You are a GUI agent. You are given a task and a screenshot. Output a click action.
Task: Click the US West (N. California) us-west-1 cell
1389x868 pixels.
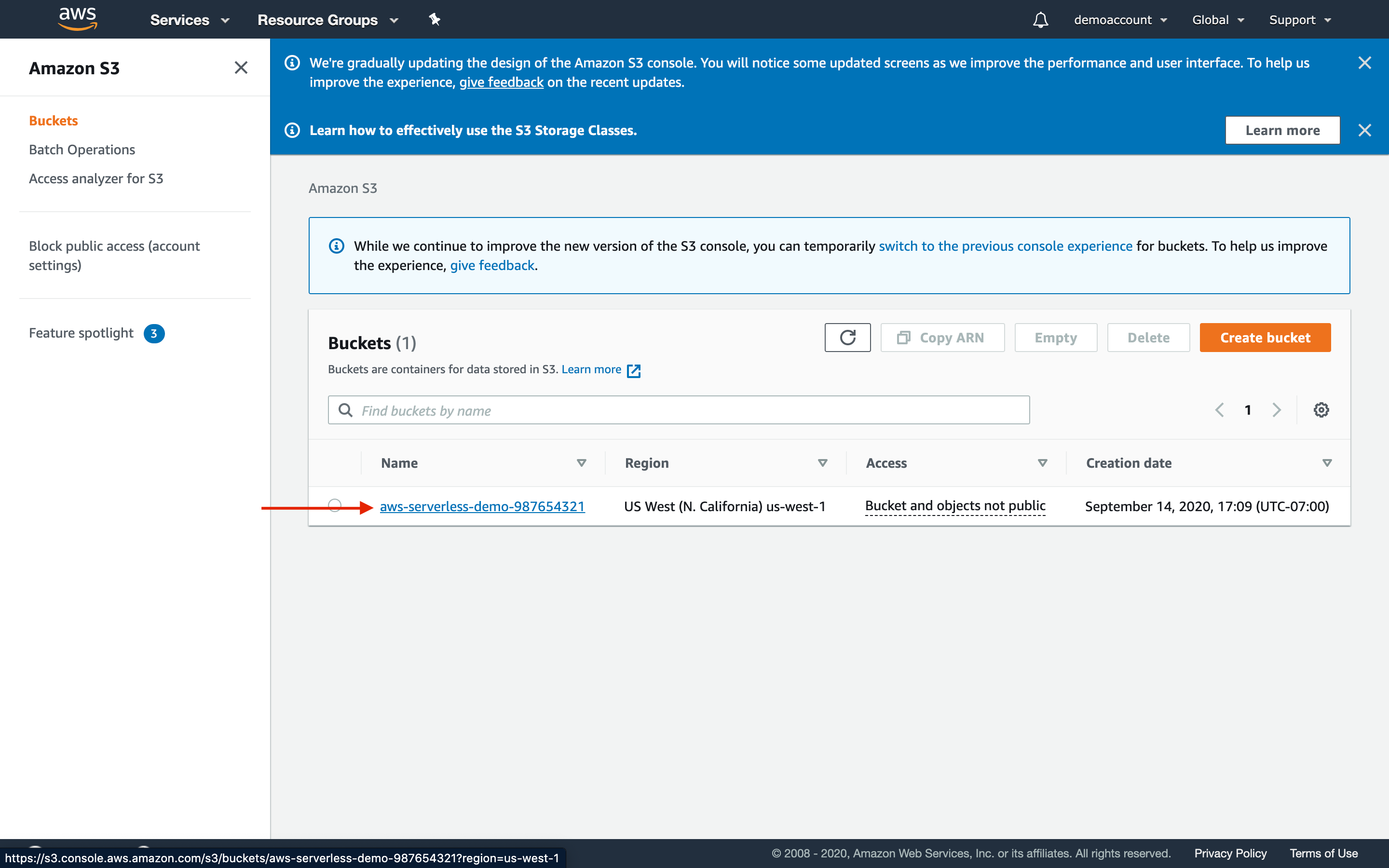click(x=724, y=506)
